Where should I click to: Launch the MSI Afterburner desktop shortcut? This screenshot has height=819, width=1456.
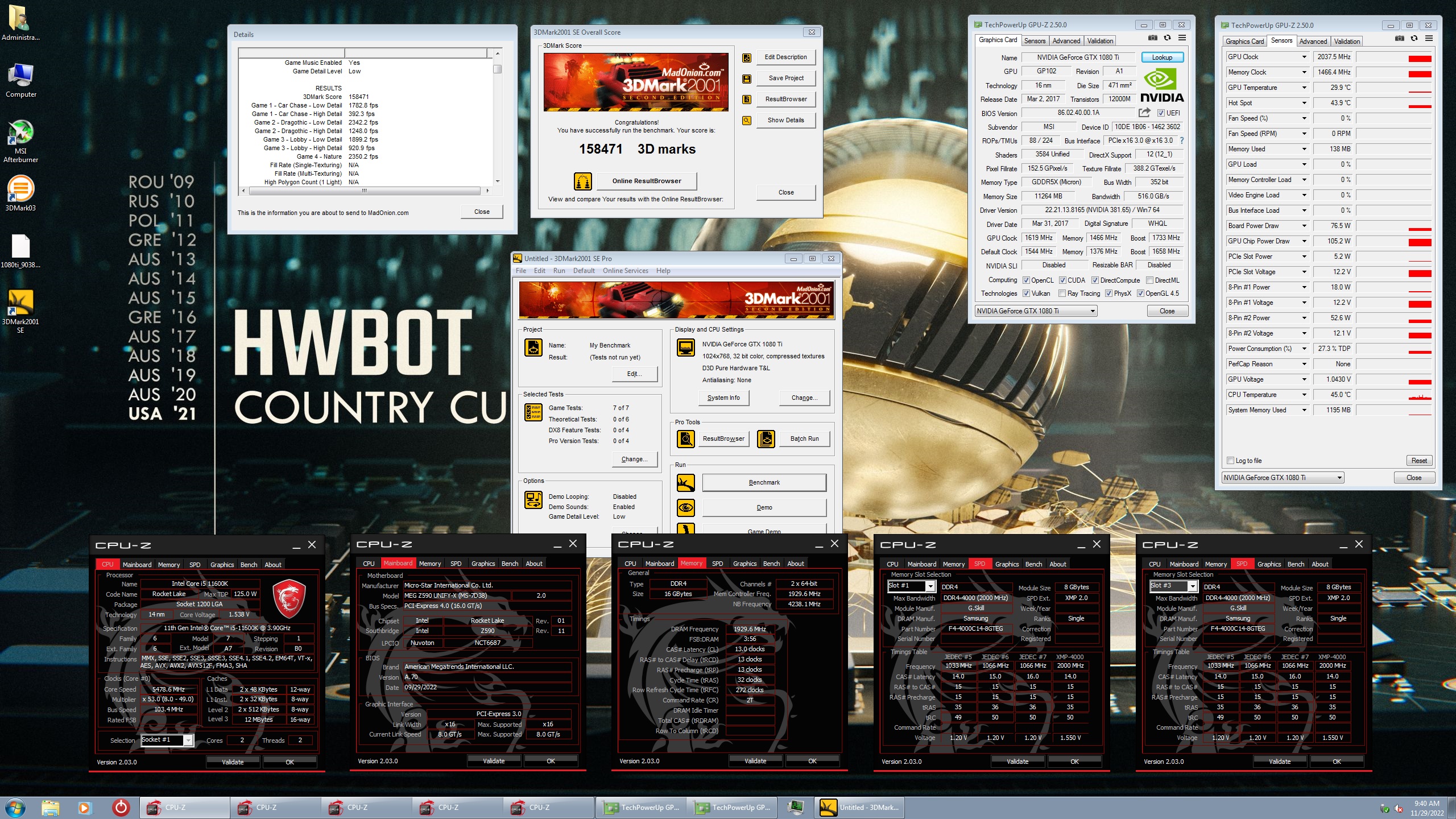[20, 142]
